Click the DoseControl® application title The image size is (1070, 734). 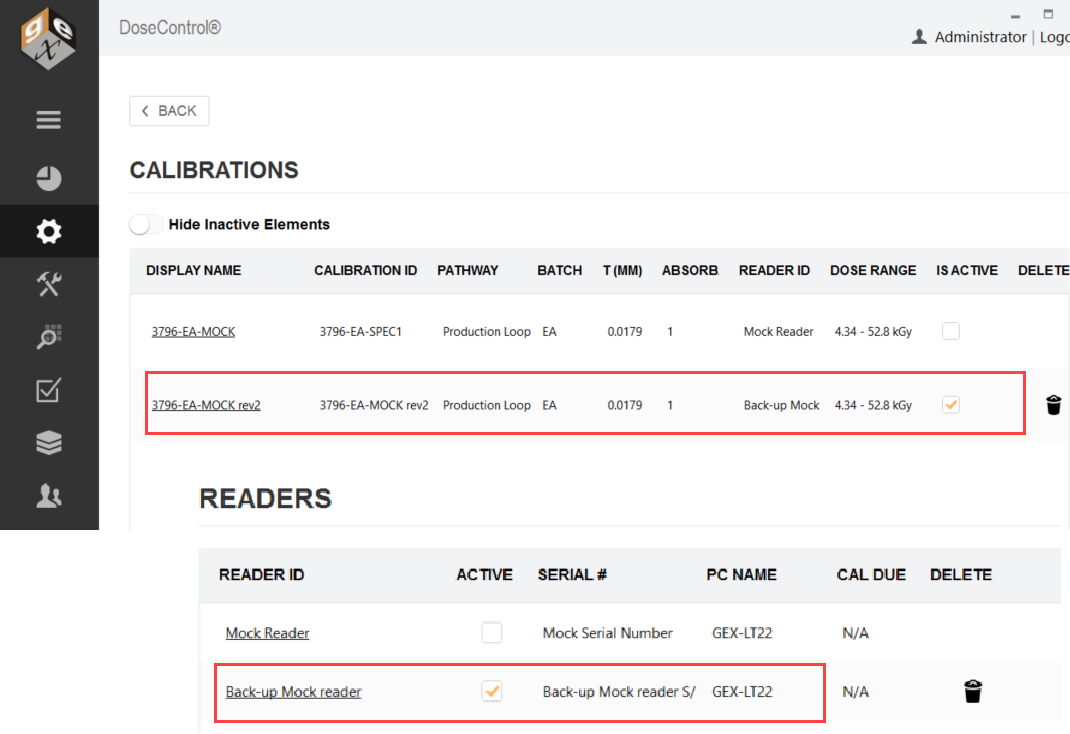click(170, 27)
